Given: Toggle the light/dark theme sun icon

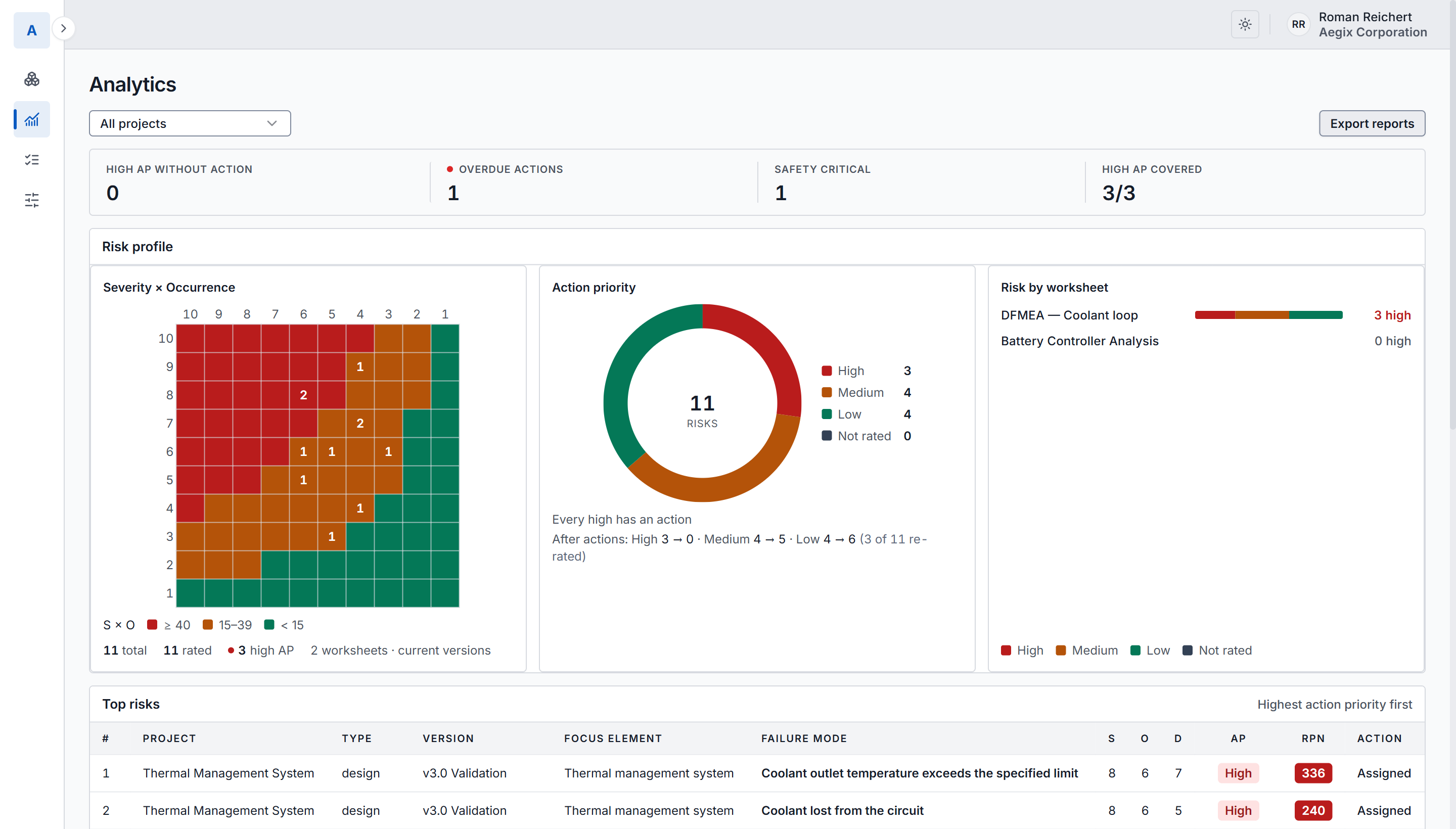Looking at the screenshot, I should pyautogui.click(x=1245, y=24).
